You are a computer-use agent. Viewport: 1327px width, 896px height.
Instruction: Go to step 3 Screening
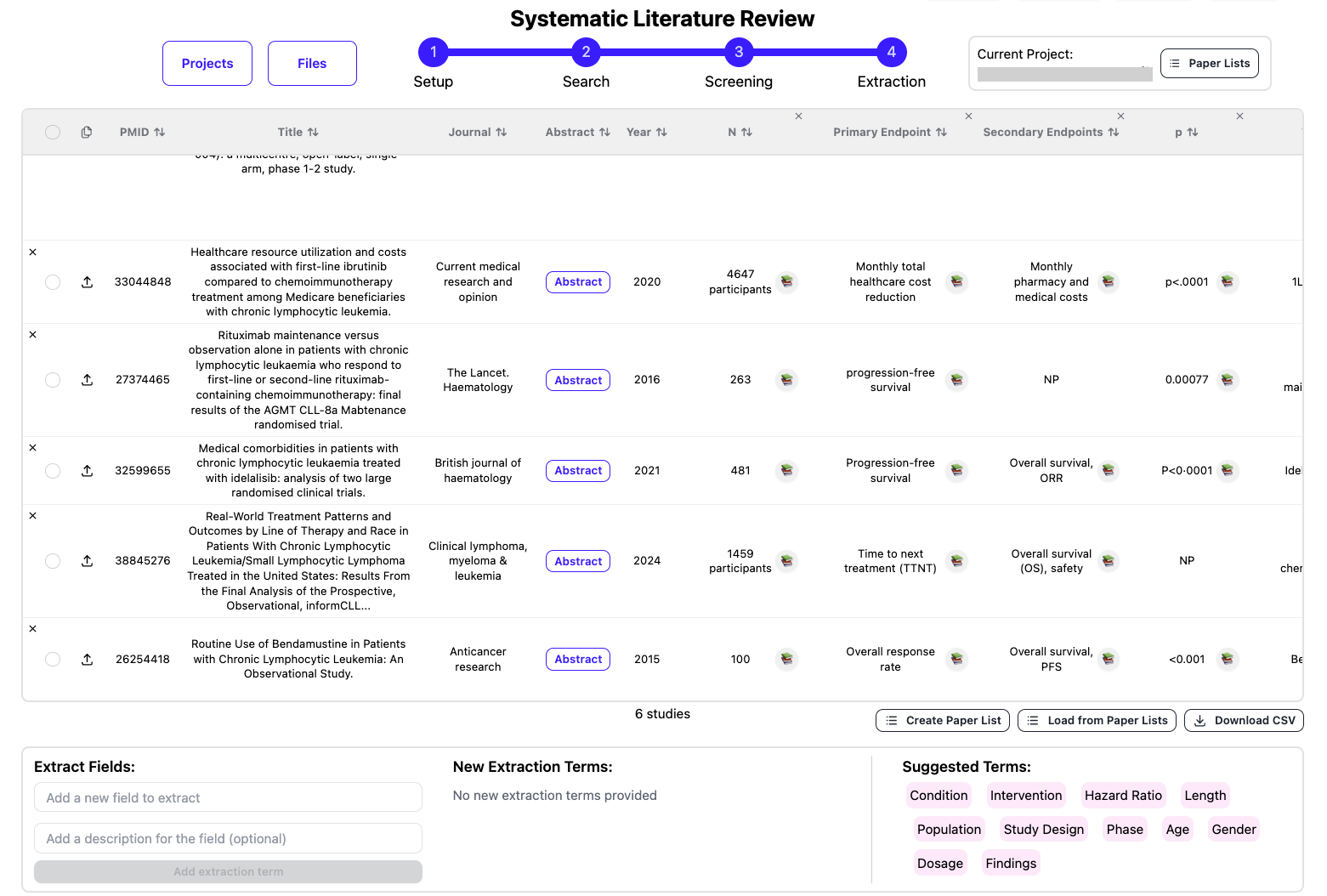pos(738,53)
